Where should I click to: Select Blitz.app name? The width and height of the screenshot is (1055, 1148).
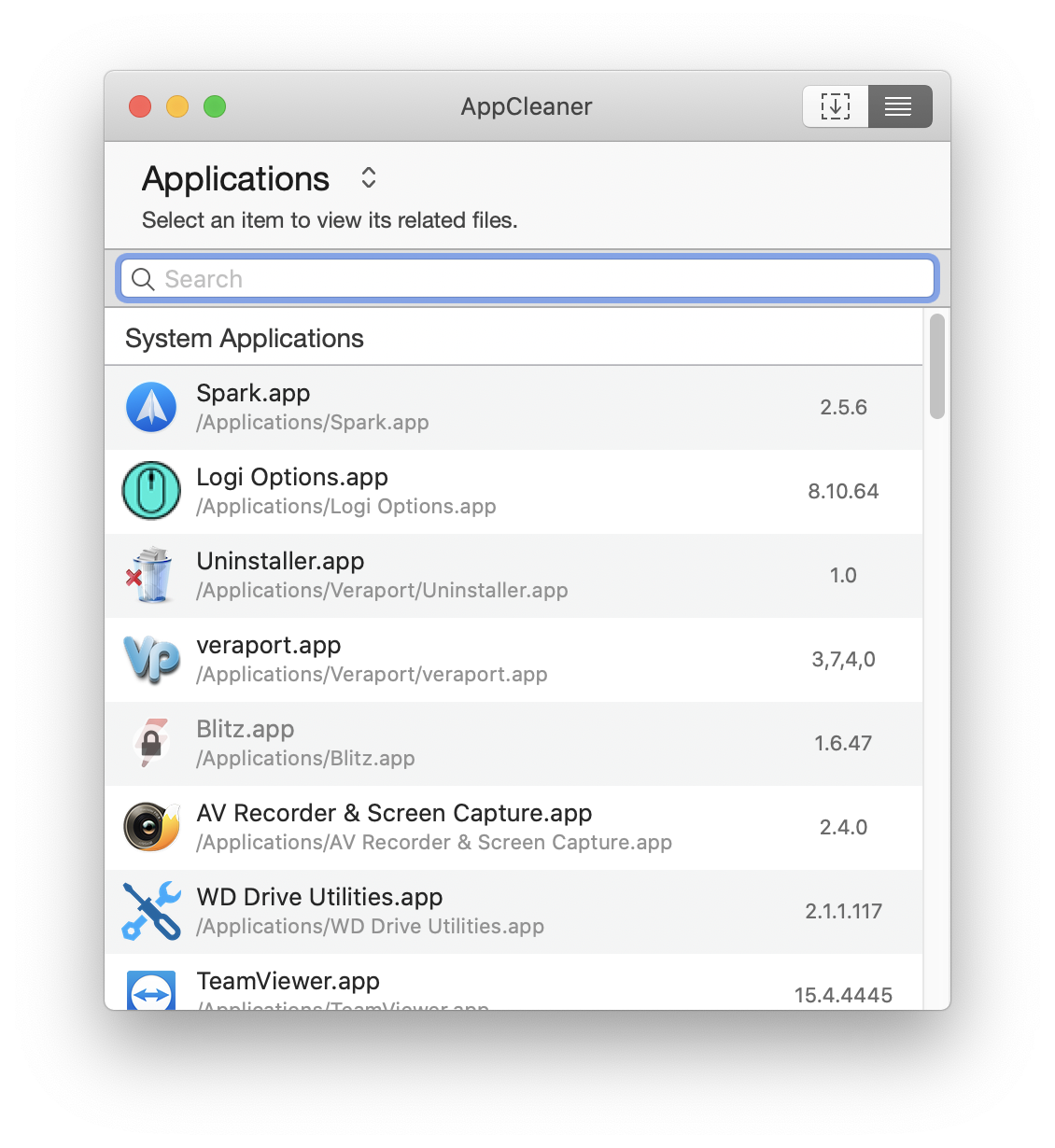(x=246, y=729)
